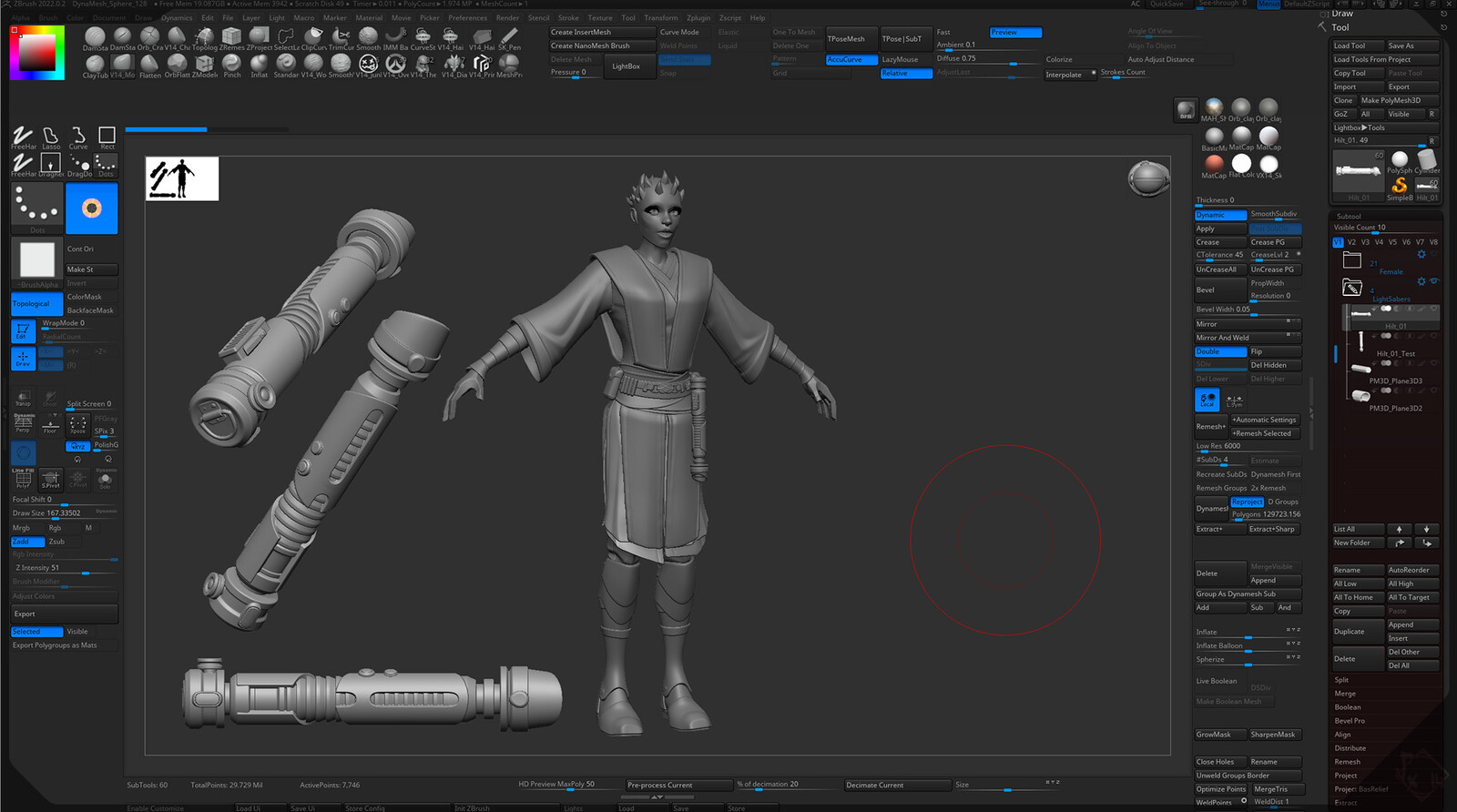This screenshot has width=1457, height=812.
Task: Pick the ZModeler brush
Action: pos(204,65)
